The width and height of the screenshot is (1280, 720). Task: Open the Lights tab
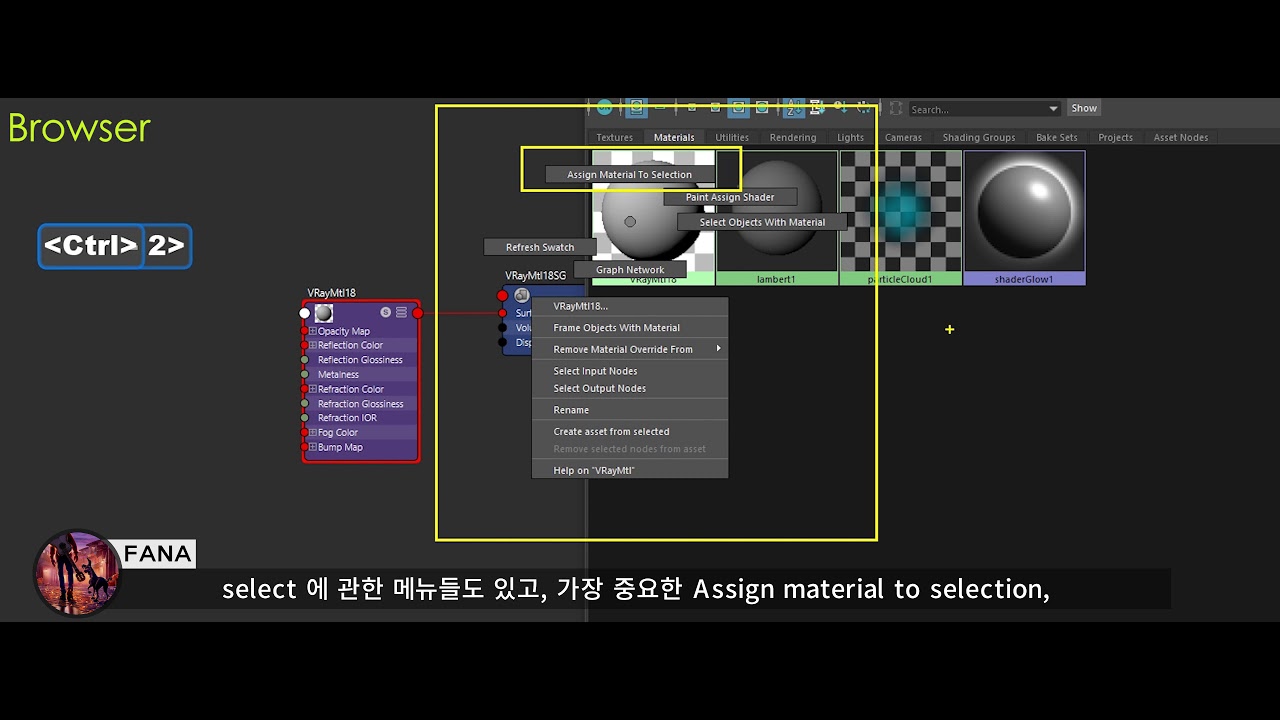tap(850, 137)
